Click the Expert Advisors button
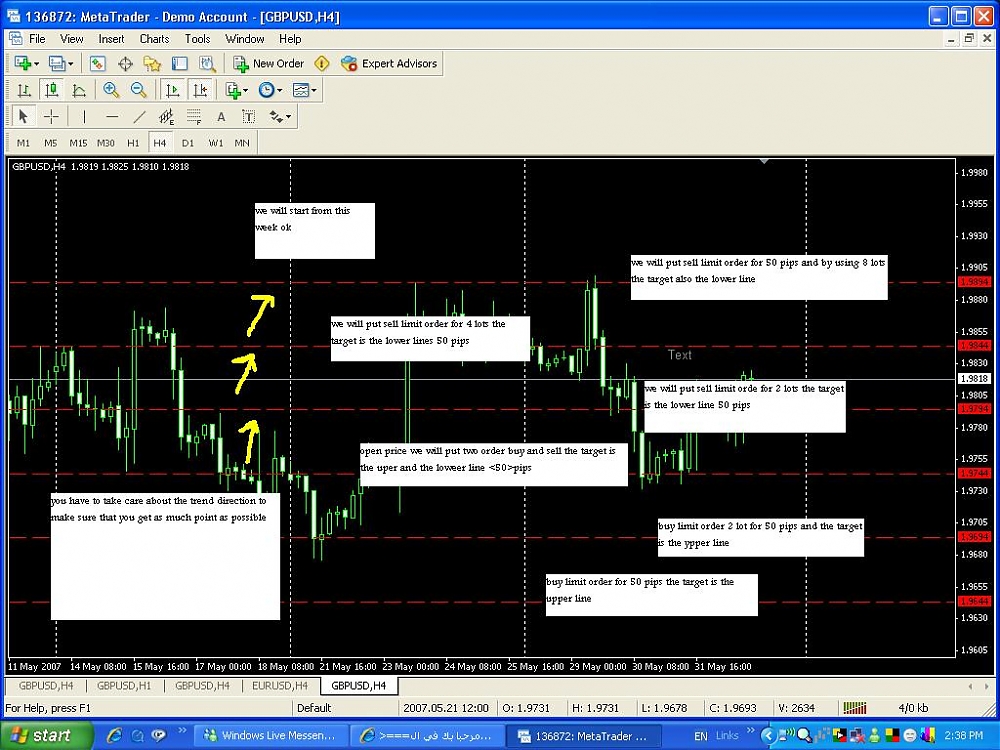Screen dimensions: 1000x750 [x=389, y=63]
